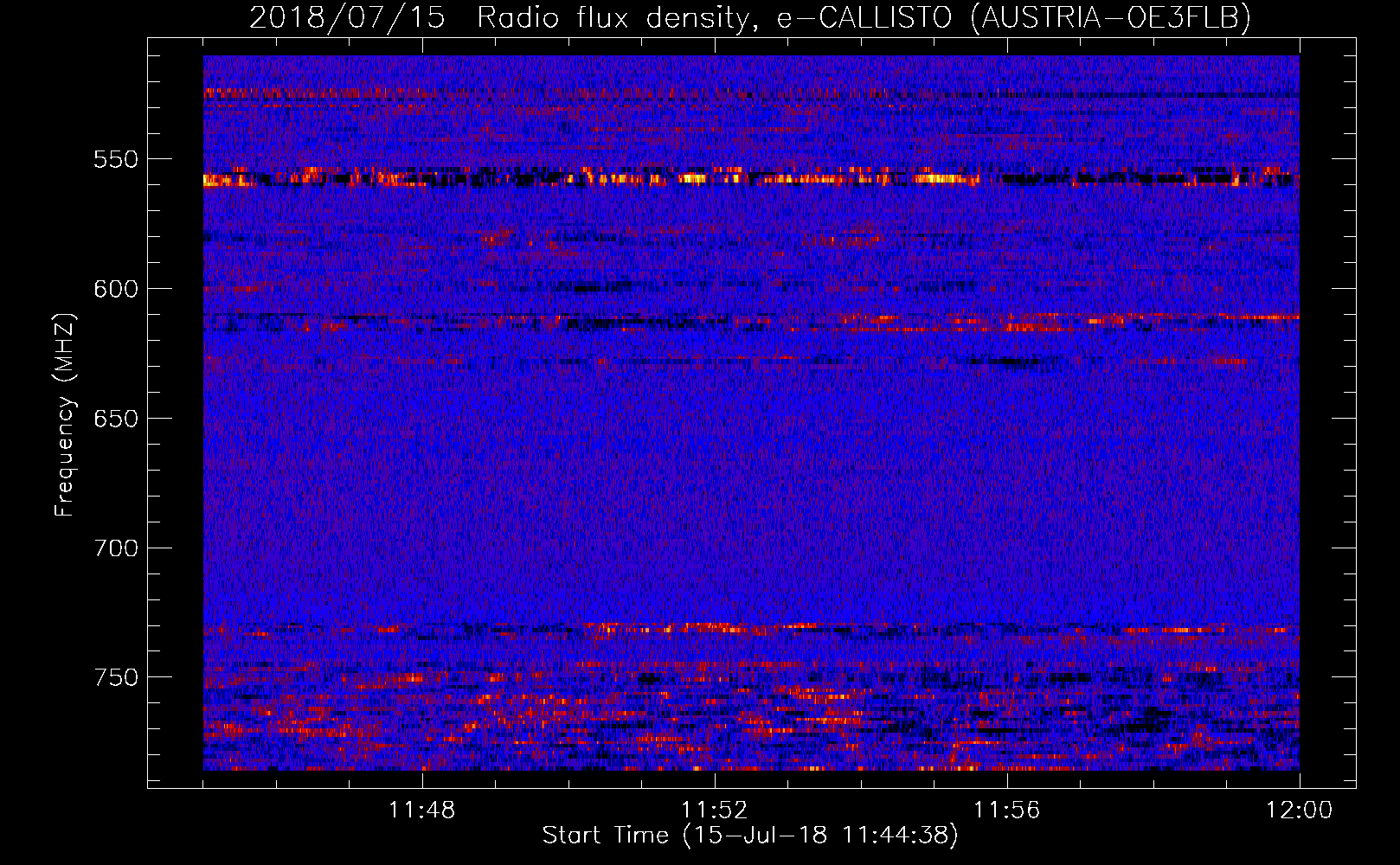Screen dimensions: 1400x865
Task: Select the 550 frequency axis label
Action: (x=116, y=159)
